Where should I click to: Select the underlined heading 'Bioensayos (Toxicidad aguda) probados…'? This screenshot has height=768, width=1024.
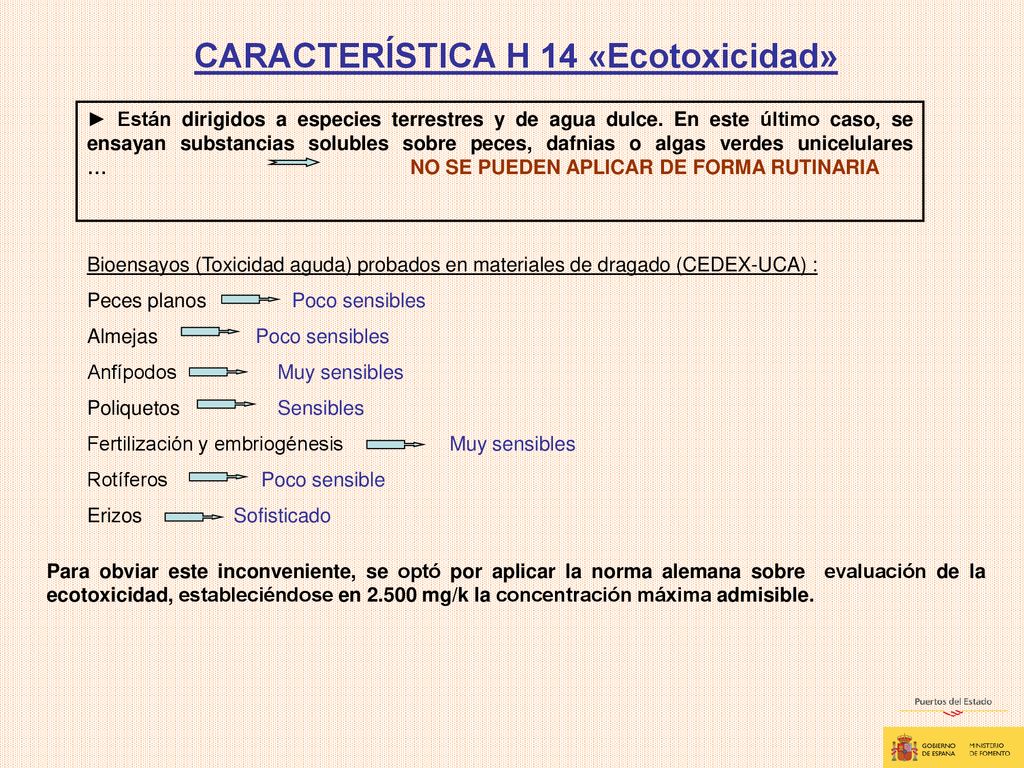452,265
